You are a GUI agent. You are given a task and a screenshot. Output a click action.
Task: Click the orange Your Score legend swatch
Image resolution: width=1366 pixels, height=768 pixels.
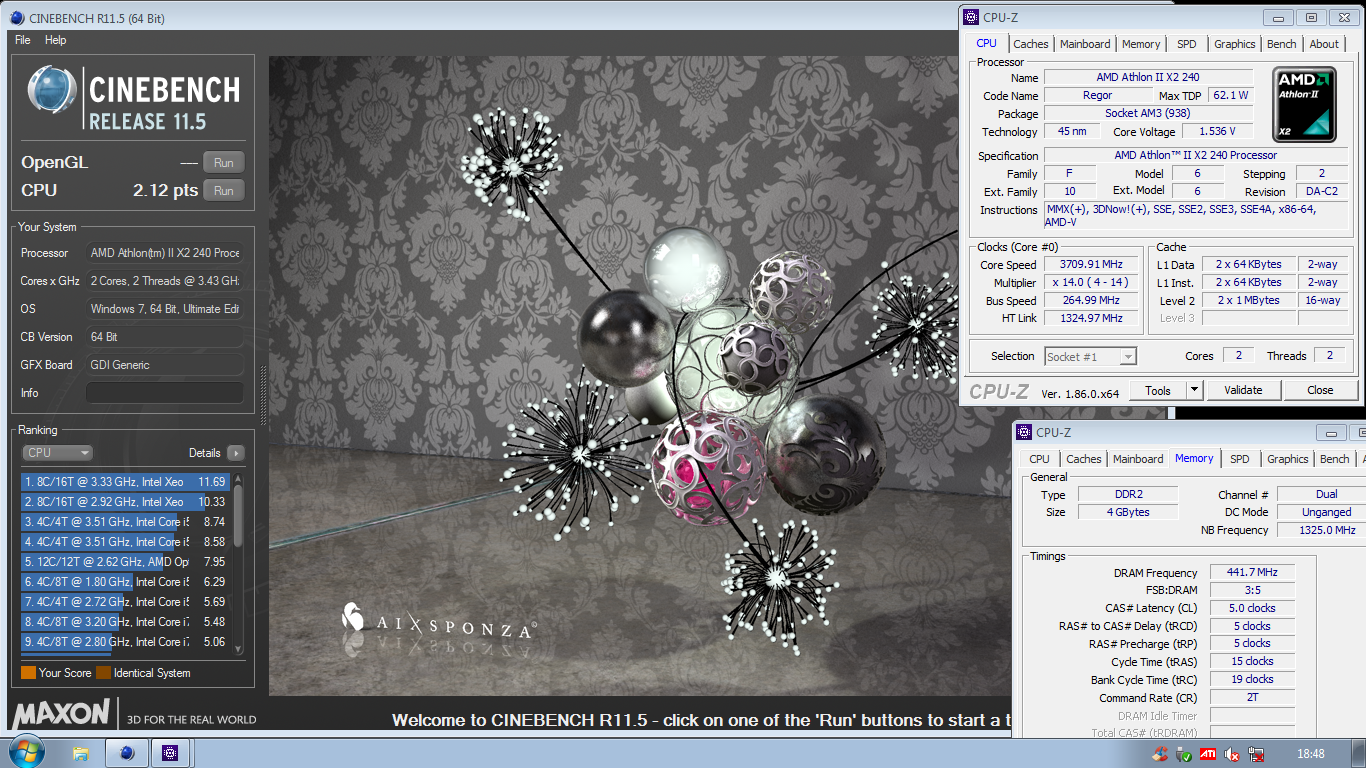28,673
